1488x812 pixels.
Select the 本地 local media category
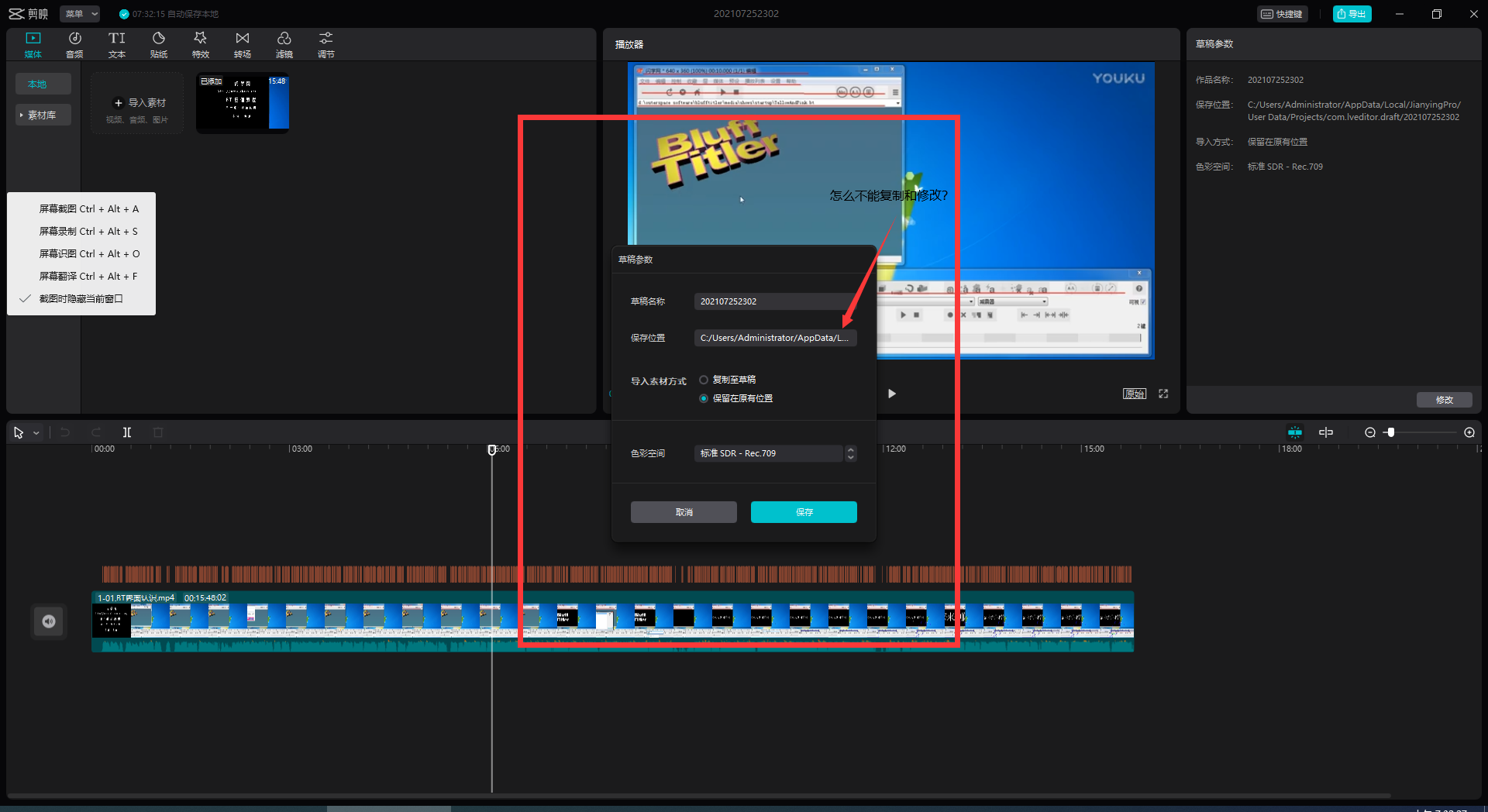click(43, 84)
